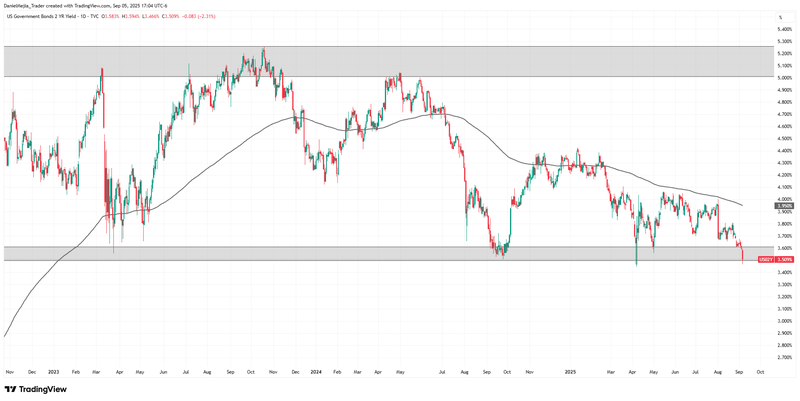Click the latest red candle at chart's right edge
This screenshot has width=800, height=401.
743,254
